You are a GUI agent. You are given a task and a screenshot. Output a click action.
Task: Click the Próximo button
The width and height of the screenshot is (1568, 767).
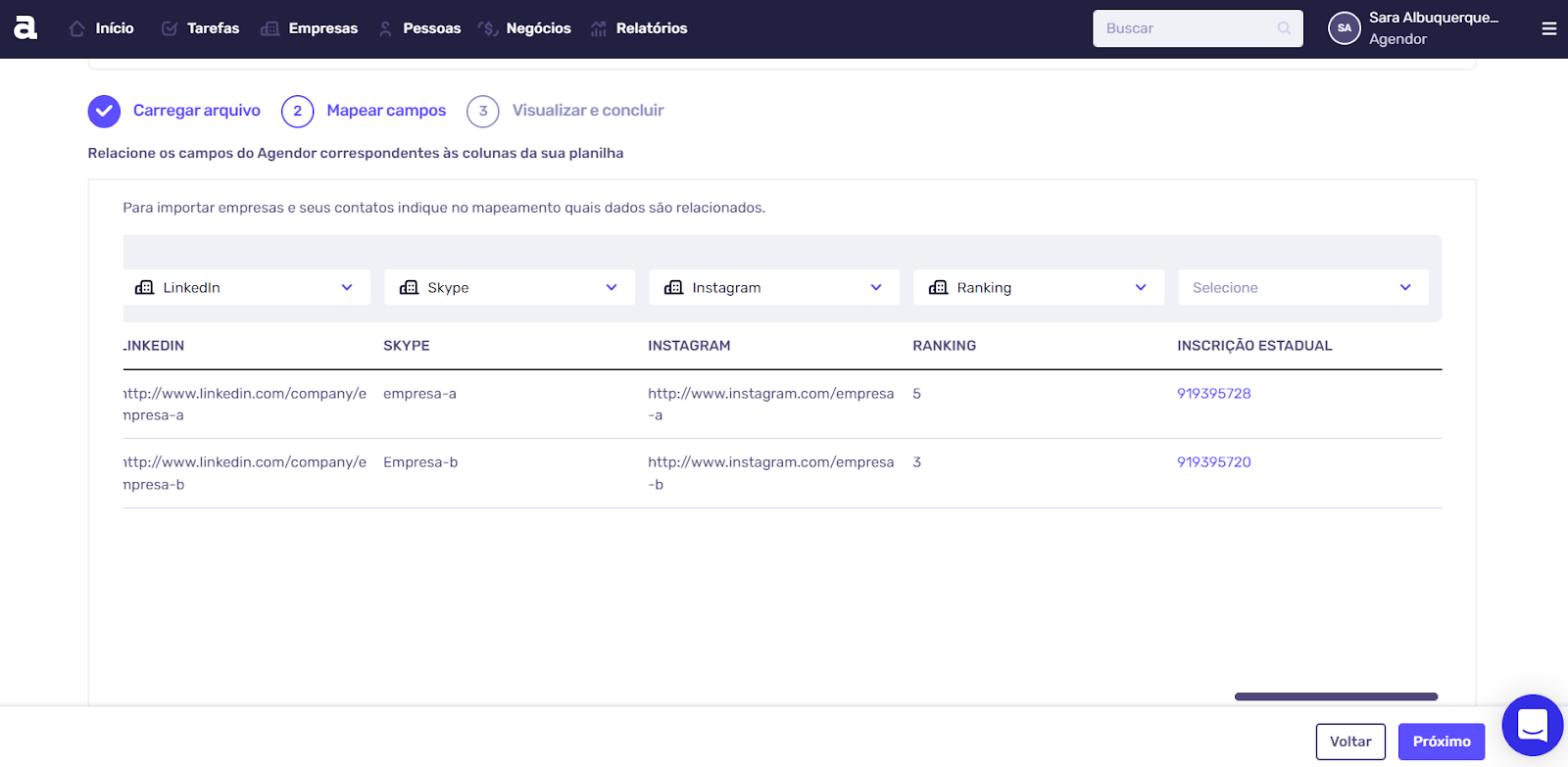tap(1442, 742)
